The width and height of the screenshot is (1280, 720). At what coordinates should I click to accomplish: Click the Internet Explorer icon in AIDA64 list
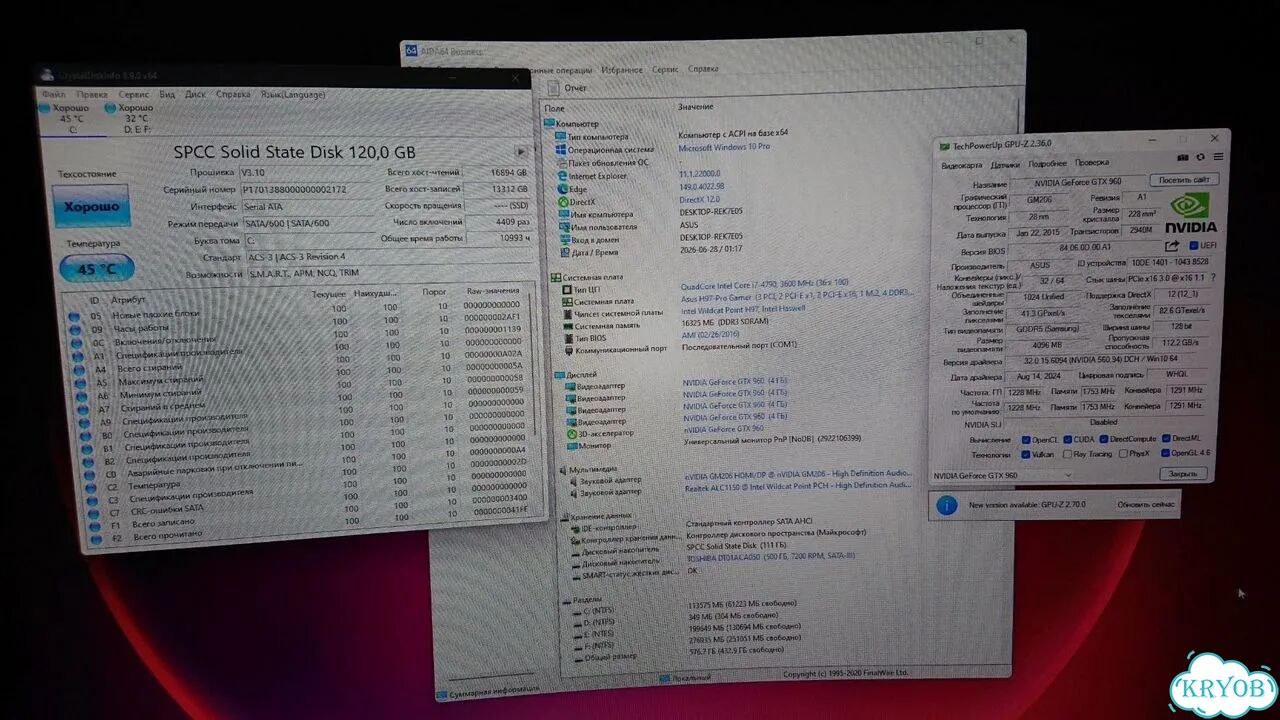[x=562, y=176]
